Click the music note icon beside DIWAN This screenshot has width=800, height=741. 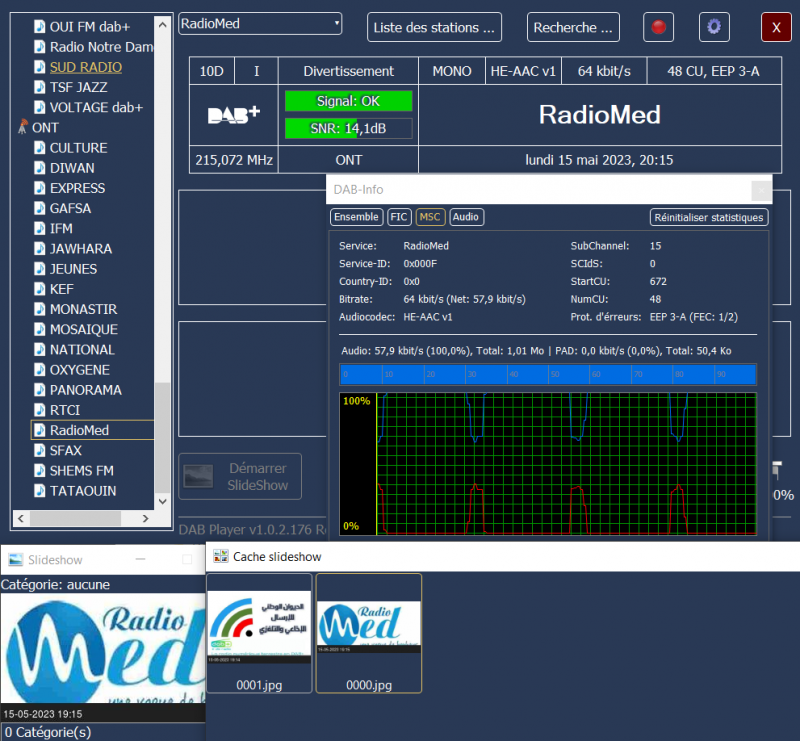39,168
